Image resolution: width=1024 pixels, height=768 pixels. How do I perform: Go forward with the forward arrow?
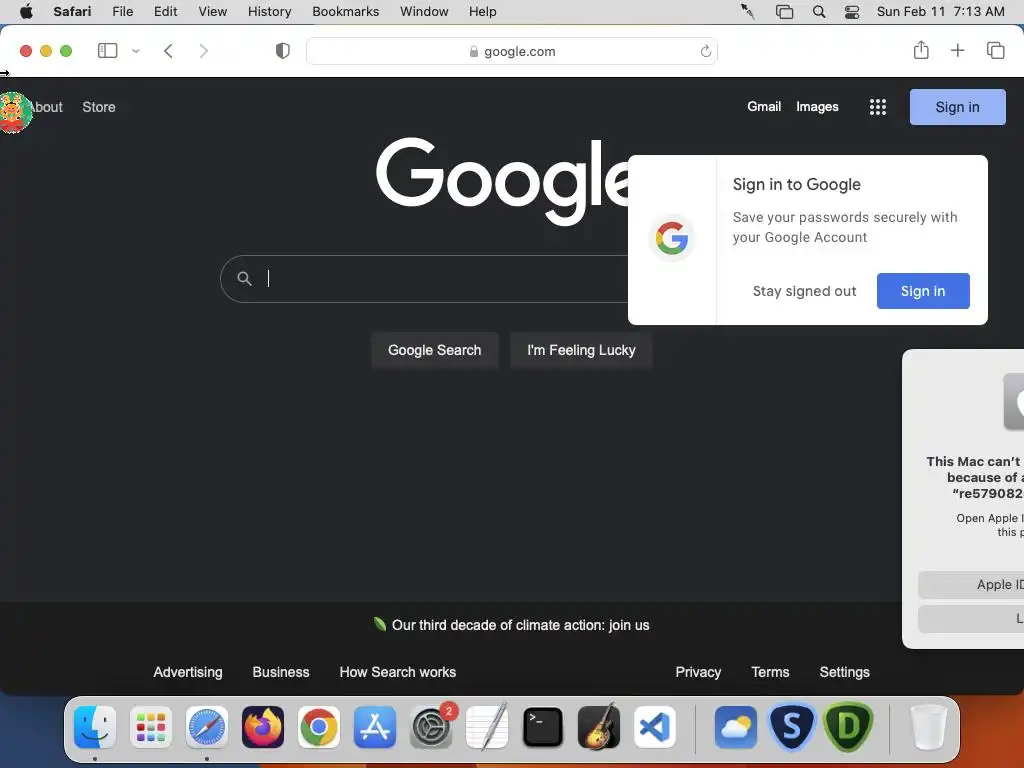click(204, 51)
